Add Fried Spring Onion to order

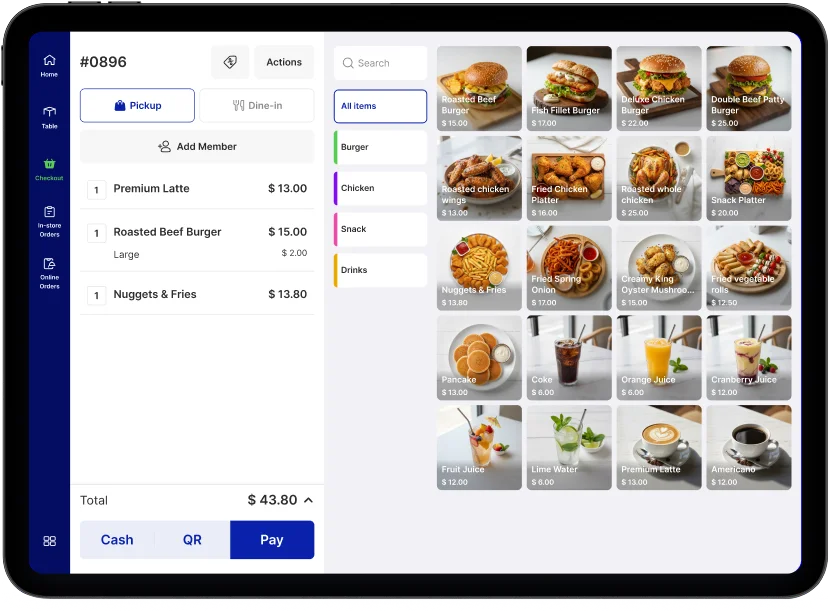pos(569,268)
